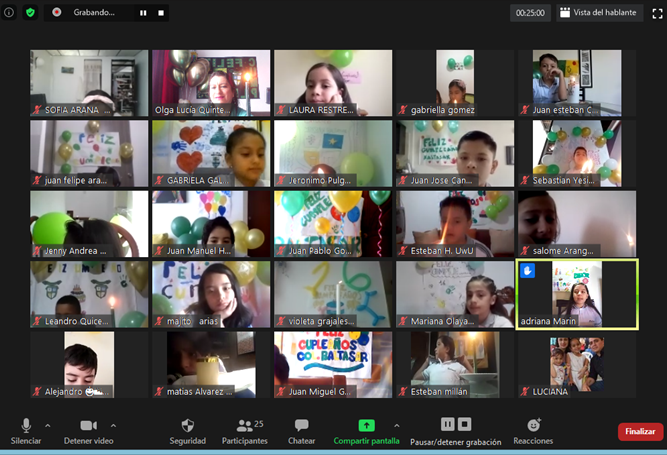
Task: Open the Chatear chat window
Action: click(x=302, y=426)
